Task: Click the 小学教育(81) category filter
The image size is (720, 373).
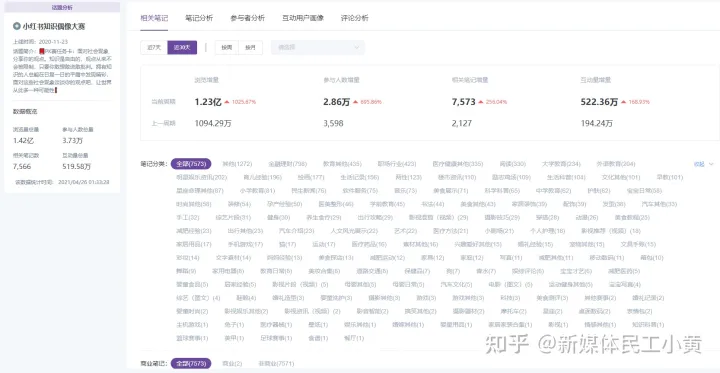Action: click(x=257, y=191)
